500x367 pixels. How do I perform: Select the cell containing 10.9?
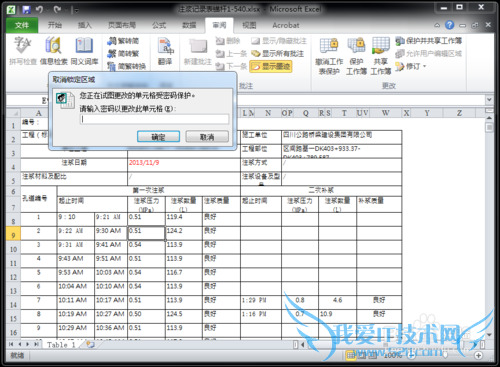[337, 317]
